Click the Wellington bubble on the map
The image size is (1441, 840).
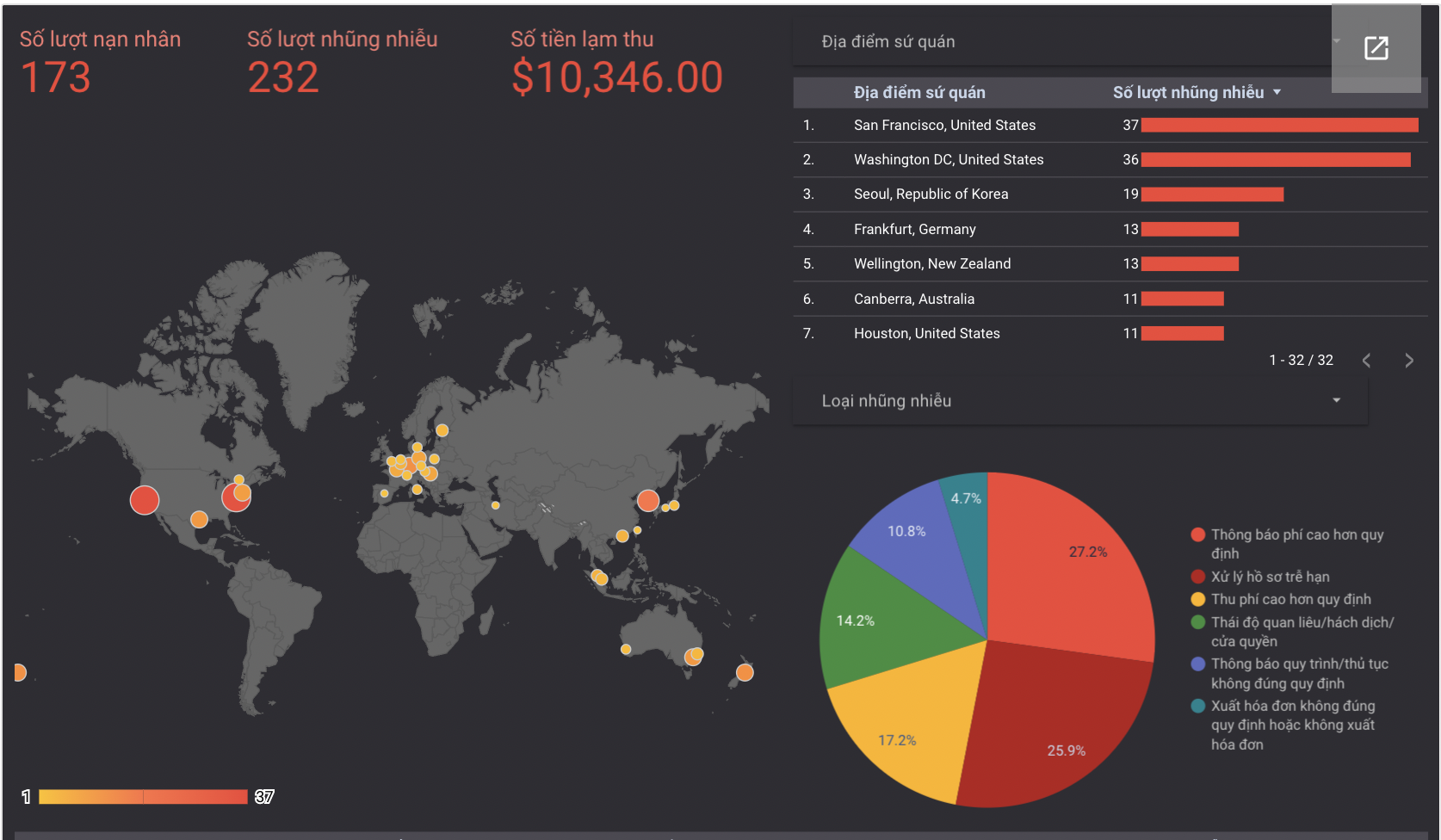pos(745,672)
